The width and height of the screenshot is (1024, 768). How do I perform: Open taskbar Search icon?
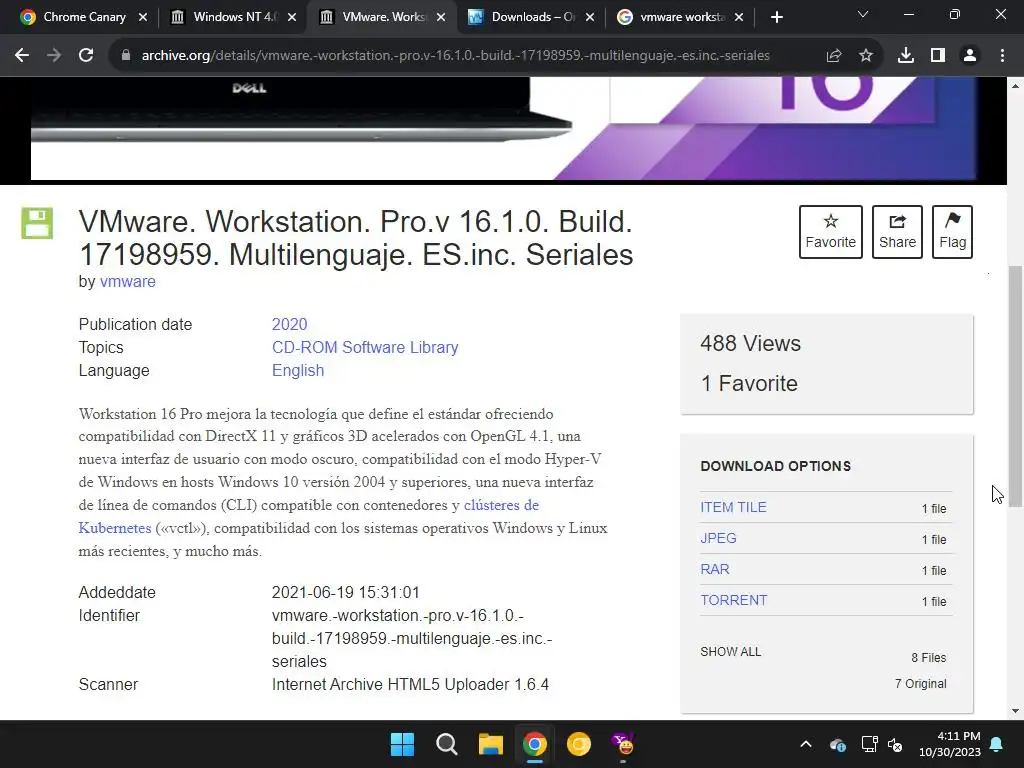point(447,744)
